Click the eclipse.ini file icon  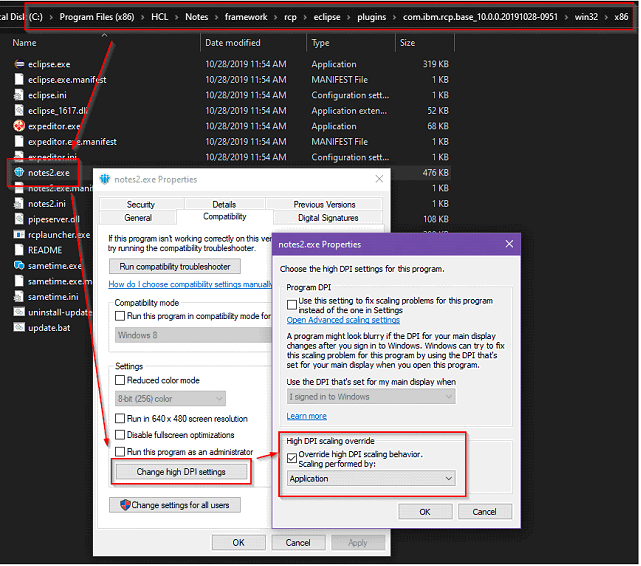pyautogui.click(x=18, y=95)
